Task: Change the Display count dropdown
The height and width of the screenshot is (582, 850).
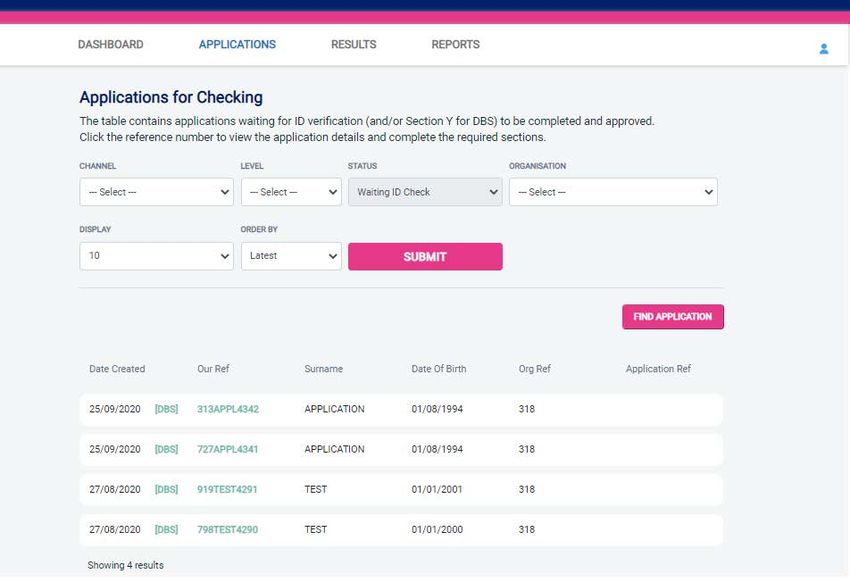Action: (x=157, y=256)
